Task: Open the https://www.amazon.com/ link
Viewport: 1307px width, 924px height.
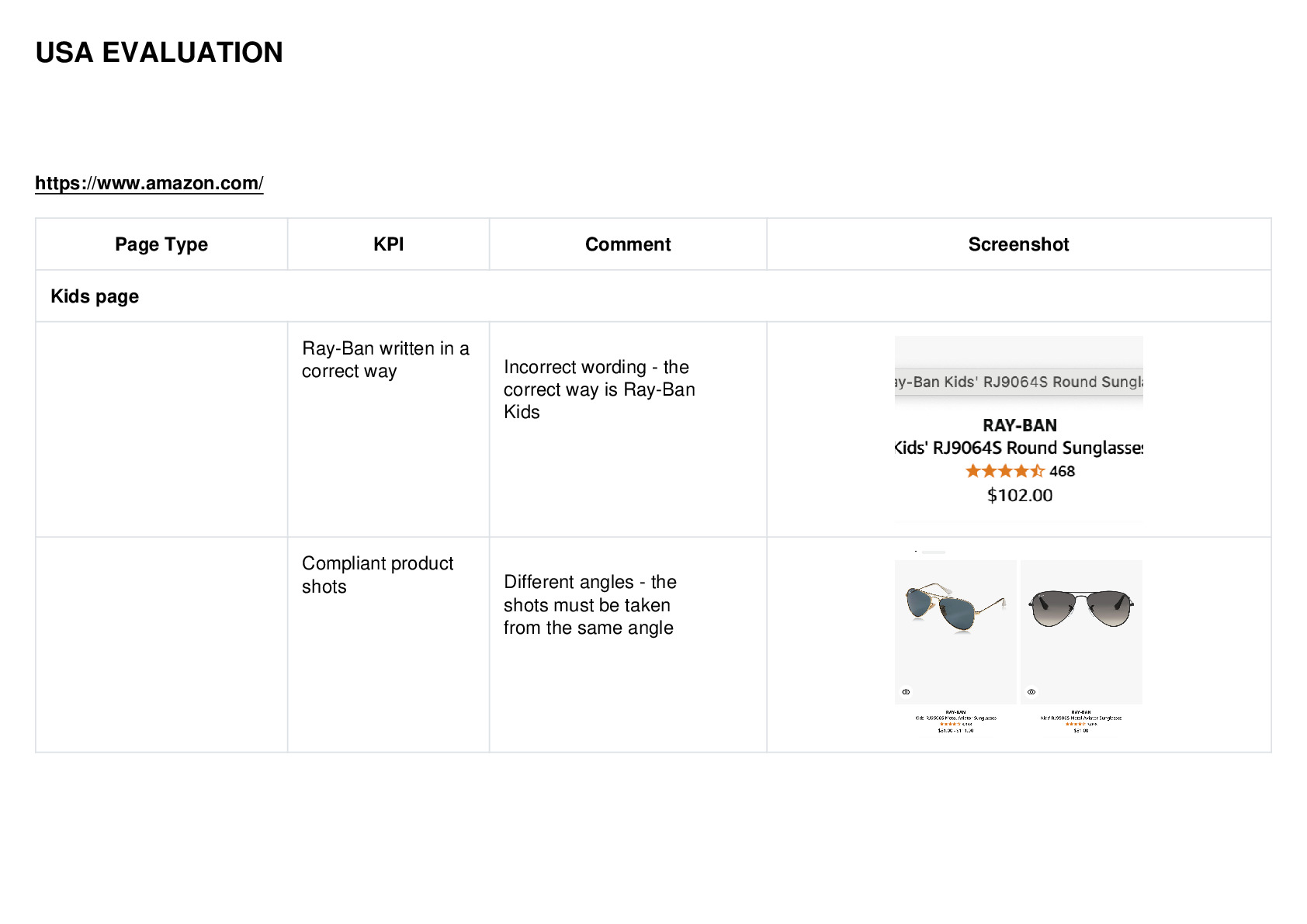Action: click(x=149, y=183)
